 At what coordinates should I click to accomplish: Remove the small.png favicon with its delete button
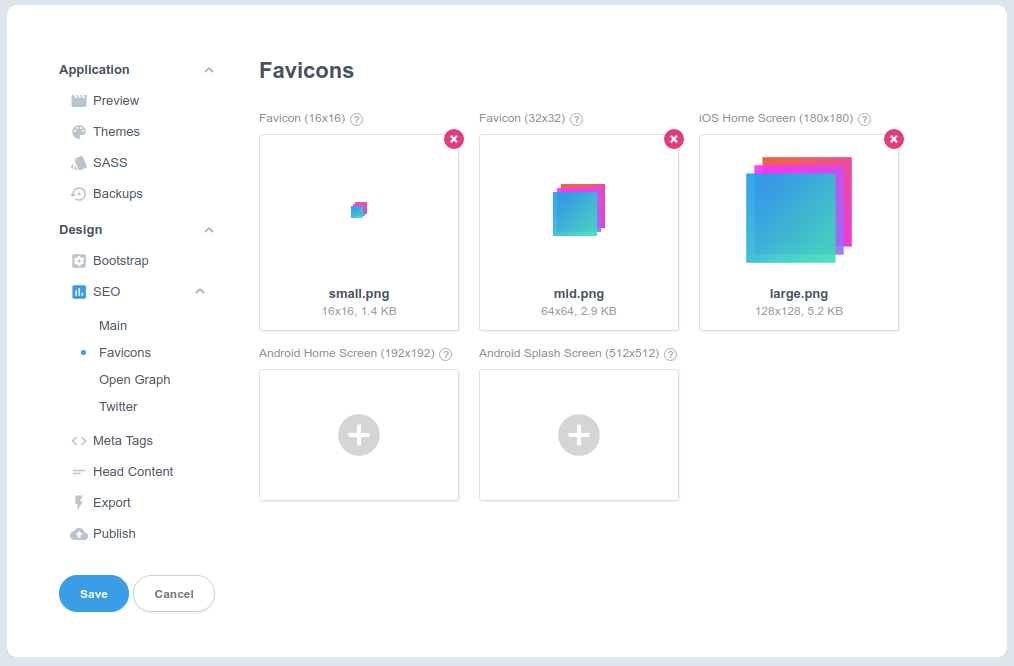454,139
